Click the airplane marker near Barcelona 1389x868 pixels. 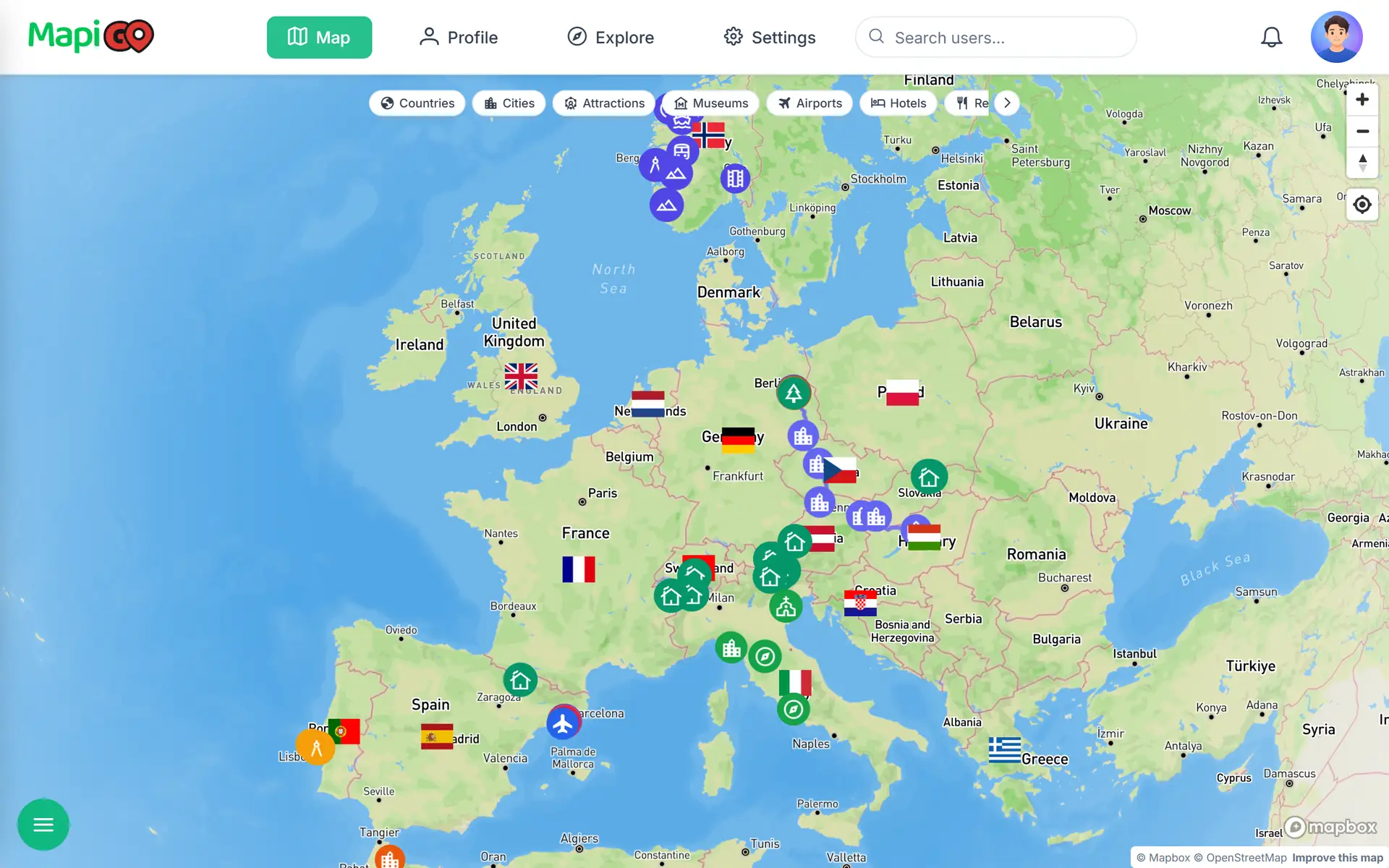(563, 723)
